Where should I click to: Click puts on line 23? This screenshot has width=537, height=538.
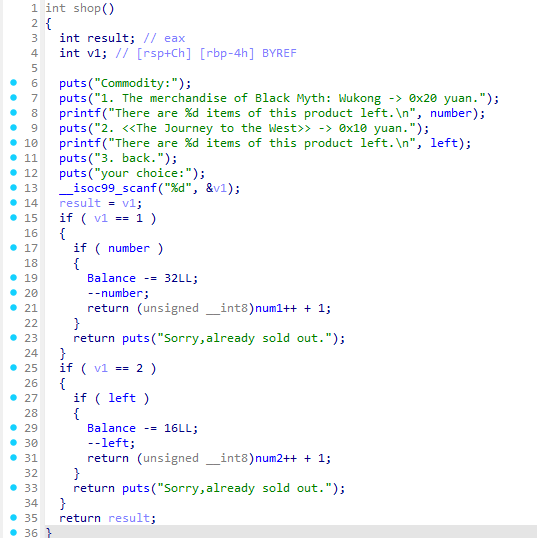click(136, 338)
